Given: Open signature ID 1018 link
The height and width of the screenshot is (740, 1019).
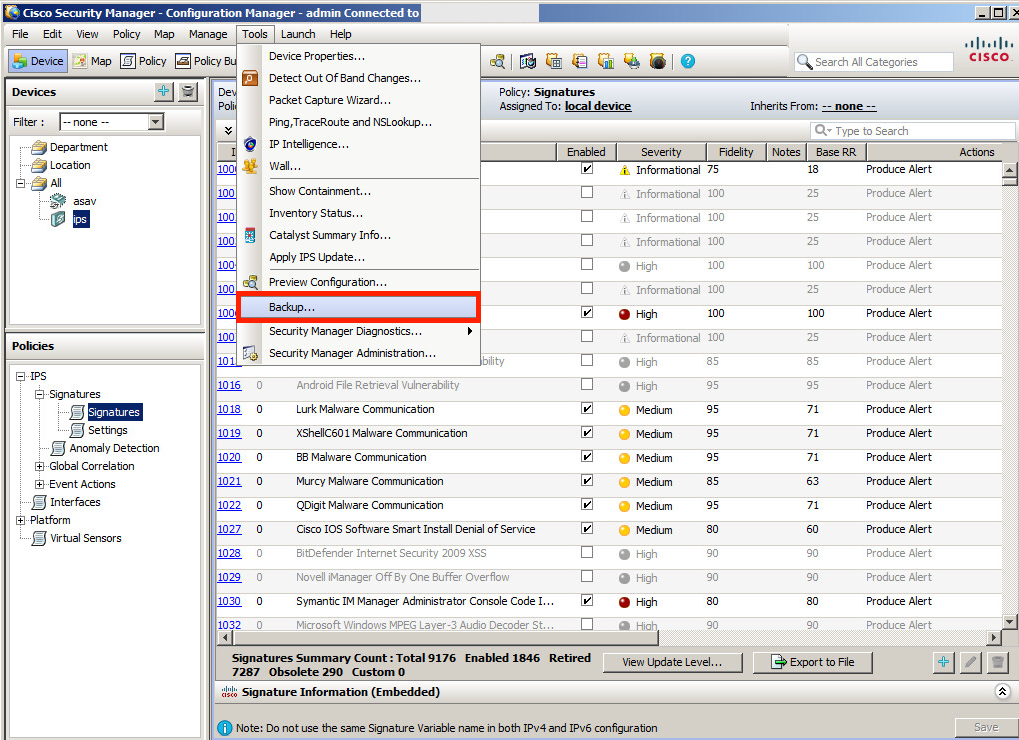Looking at the screenshot, I should [229, 409].
